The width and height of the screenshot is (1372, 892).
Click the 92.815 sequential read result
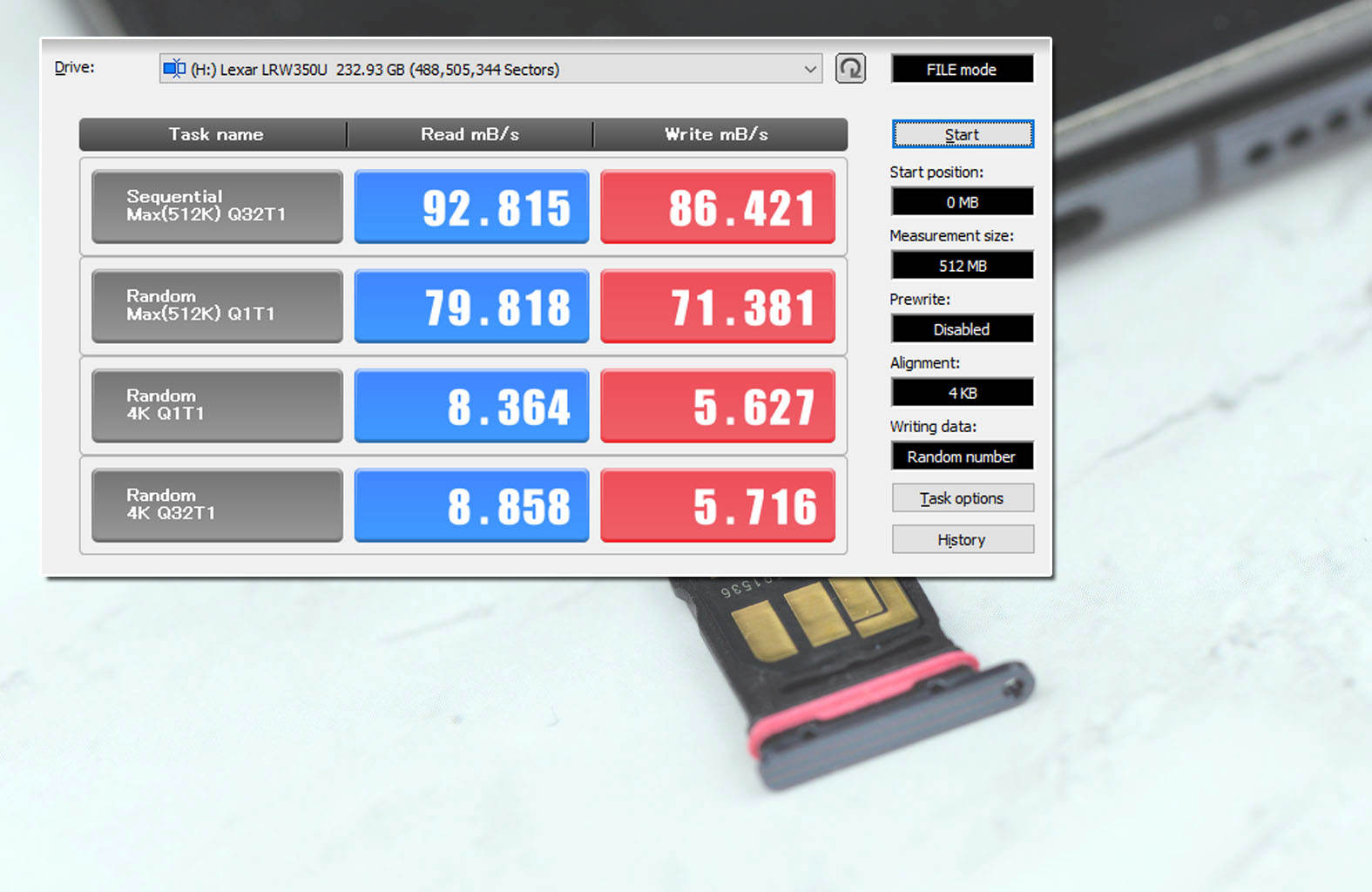tap(471, 207)
